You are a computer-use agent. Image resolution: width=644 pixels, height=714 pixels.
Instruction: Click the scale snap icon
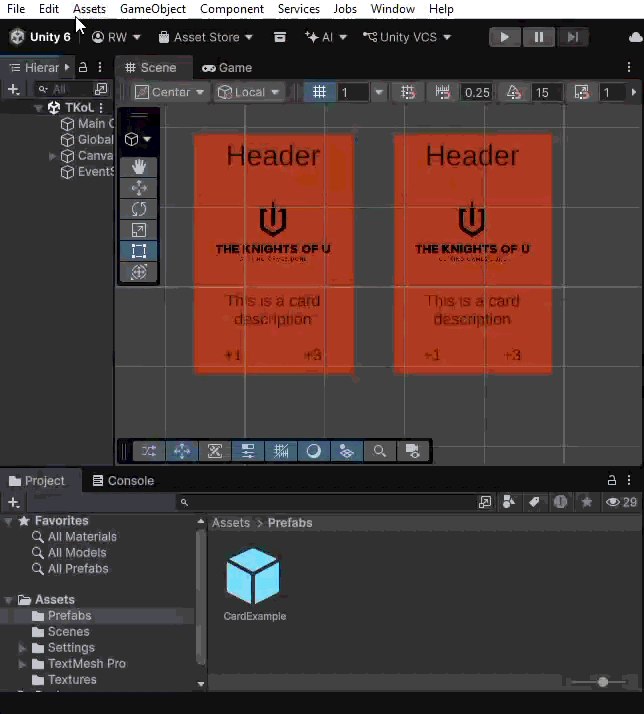[582, 92]
